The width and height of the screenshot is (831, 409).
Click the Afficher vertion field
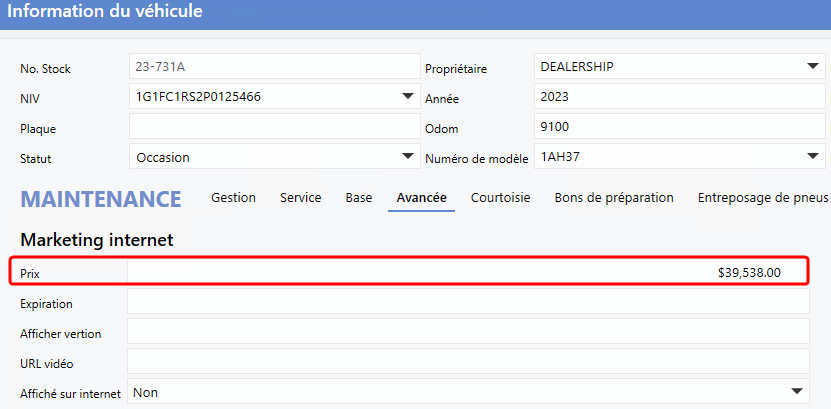pyautogui.click(x=467, y=332)
